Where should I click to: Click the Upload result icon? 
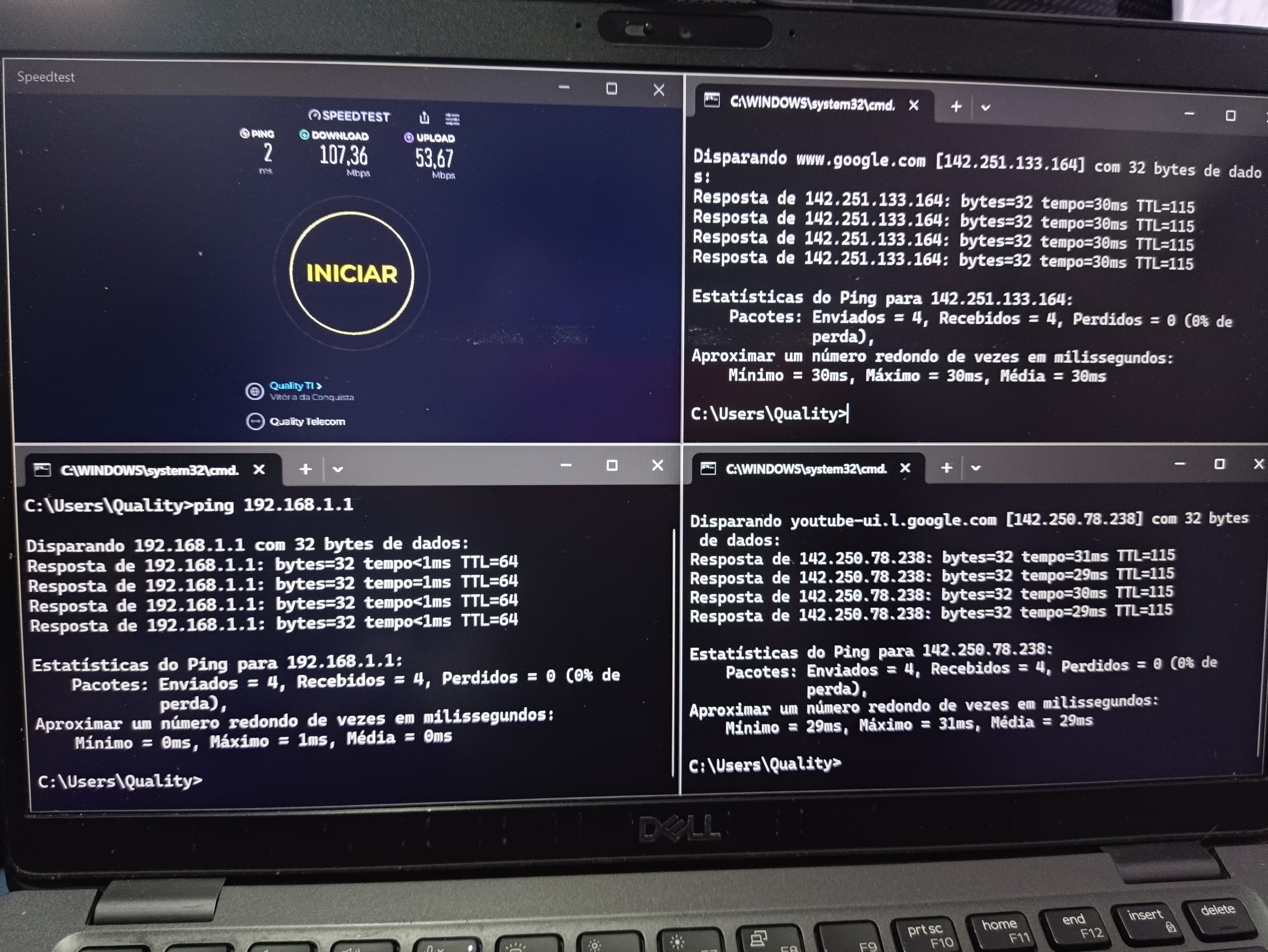pyautogui.click(x=409, y=138)
